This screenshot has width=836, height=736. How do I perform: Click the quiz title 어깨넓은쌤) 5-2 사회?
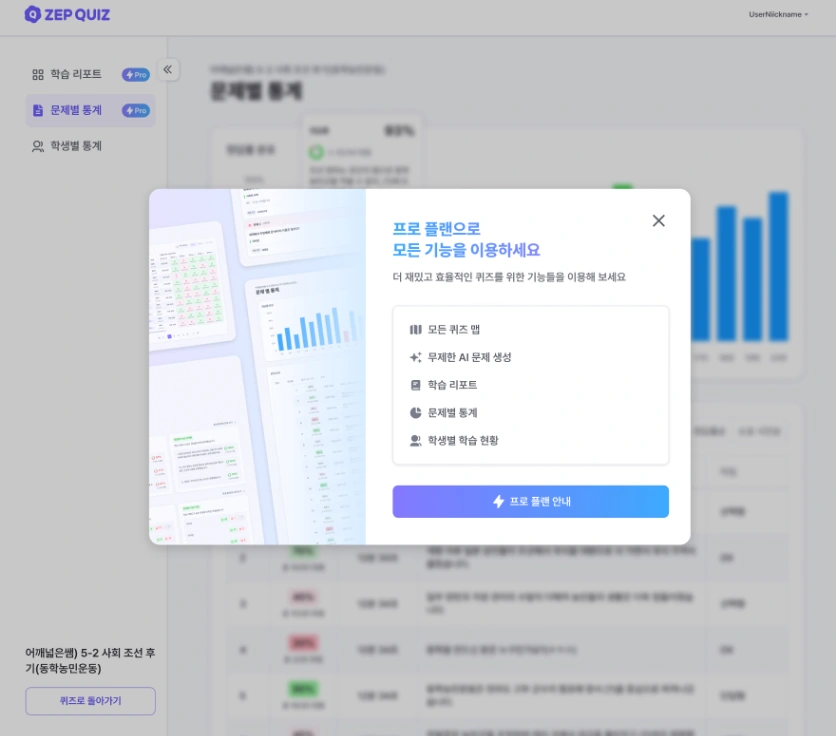[90, 660]
